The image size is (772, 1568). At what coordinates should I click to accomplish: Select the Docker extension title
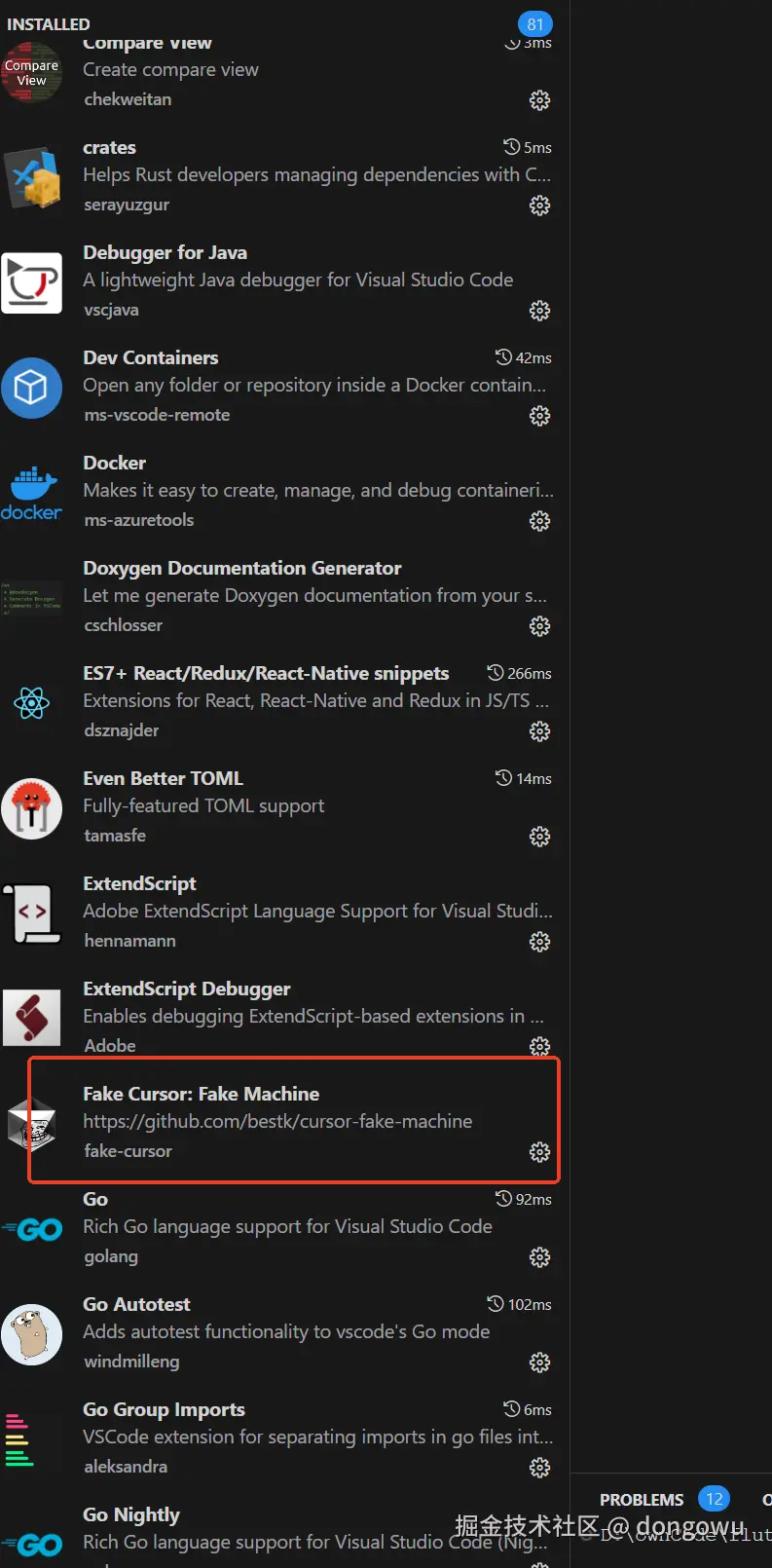(114, 464)
